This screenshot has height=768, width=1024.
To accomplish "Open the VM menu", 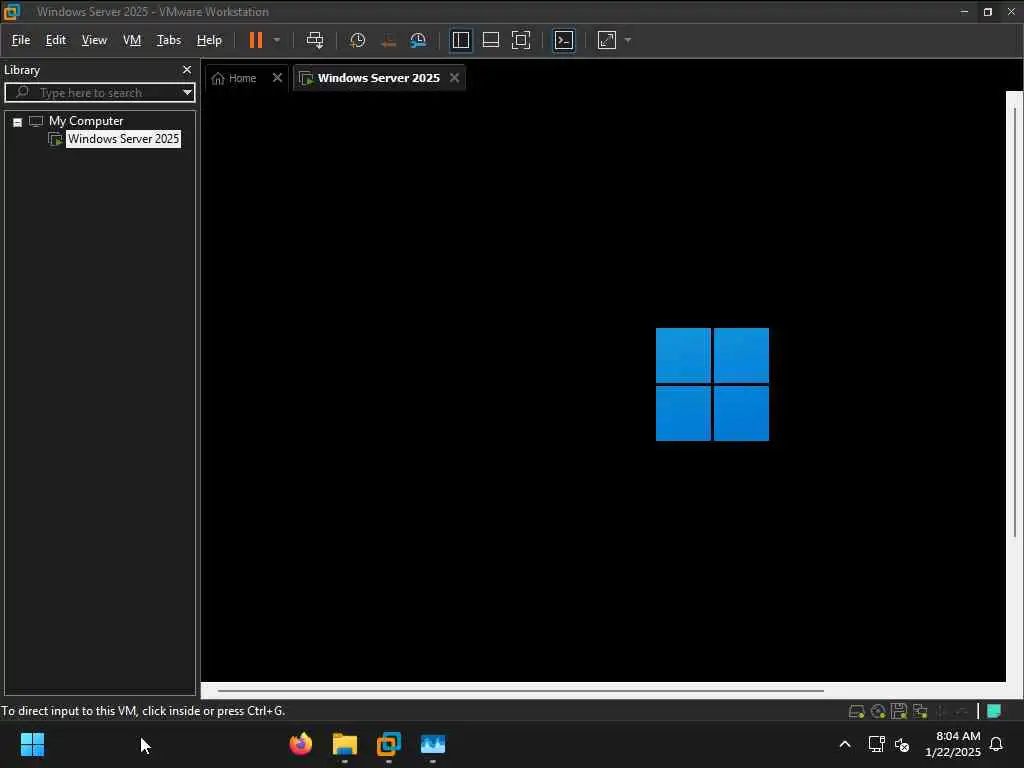I will [132, 40].
